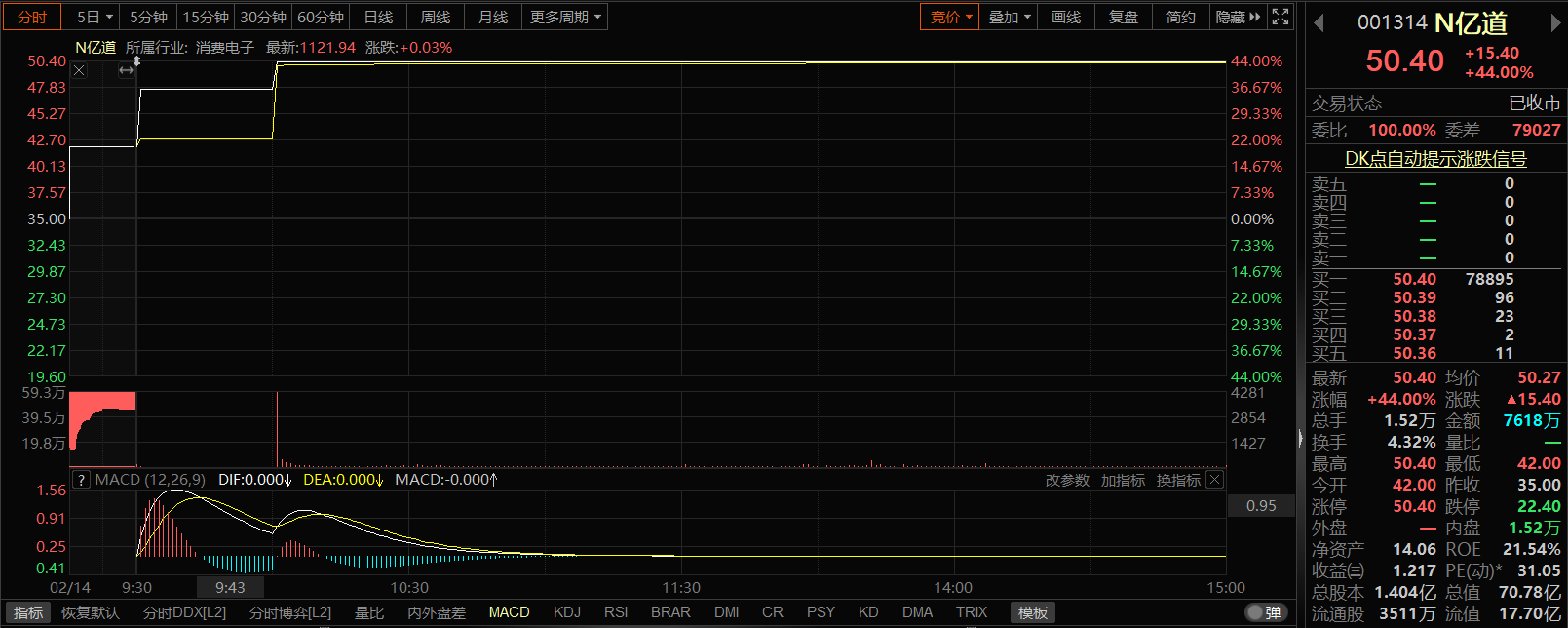Select the KDJ indicator tab
The image size is (1568, 628).
point(566,612)
